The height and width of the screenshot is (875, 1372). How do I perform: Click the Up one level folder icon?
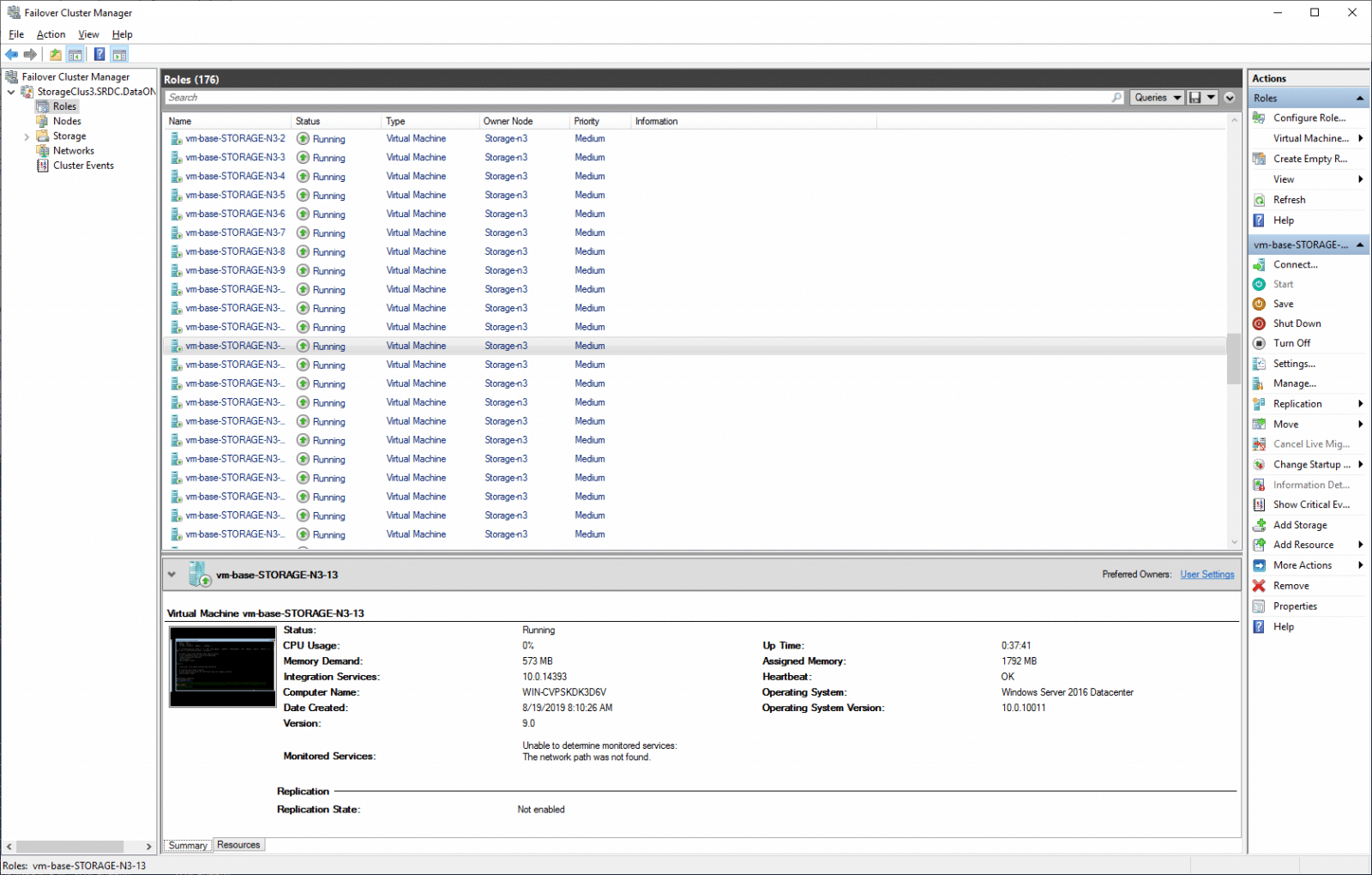56,55
